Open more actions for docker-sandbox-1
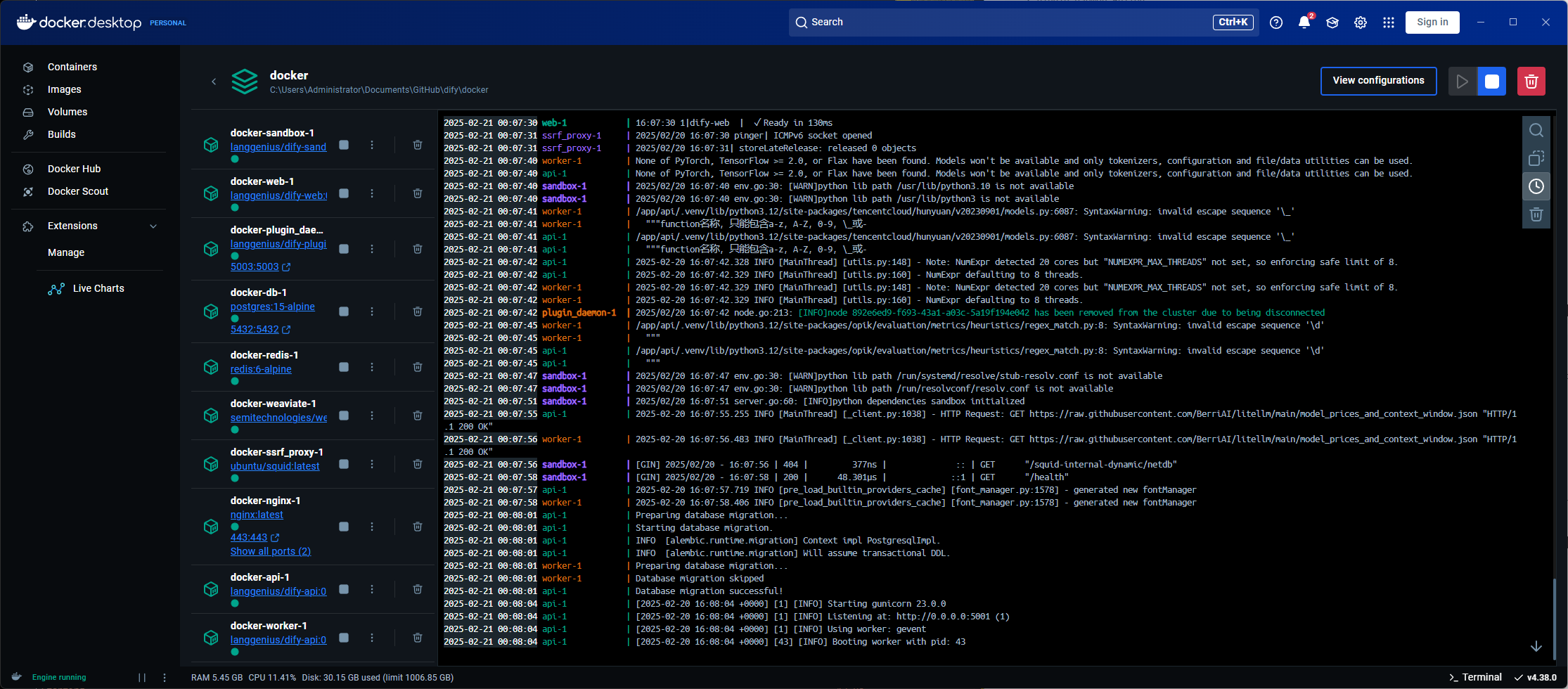 [372, 145]
